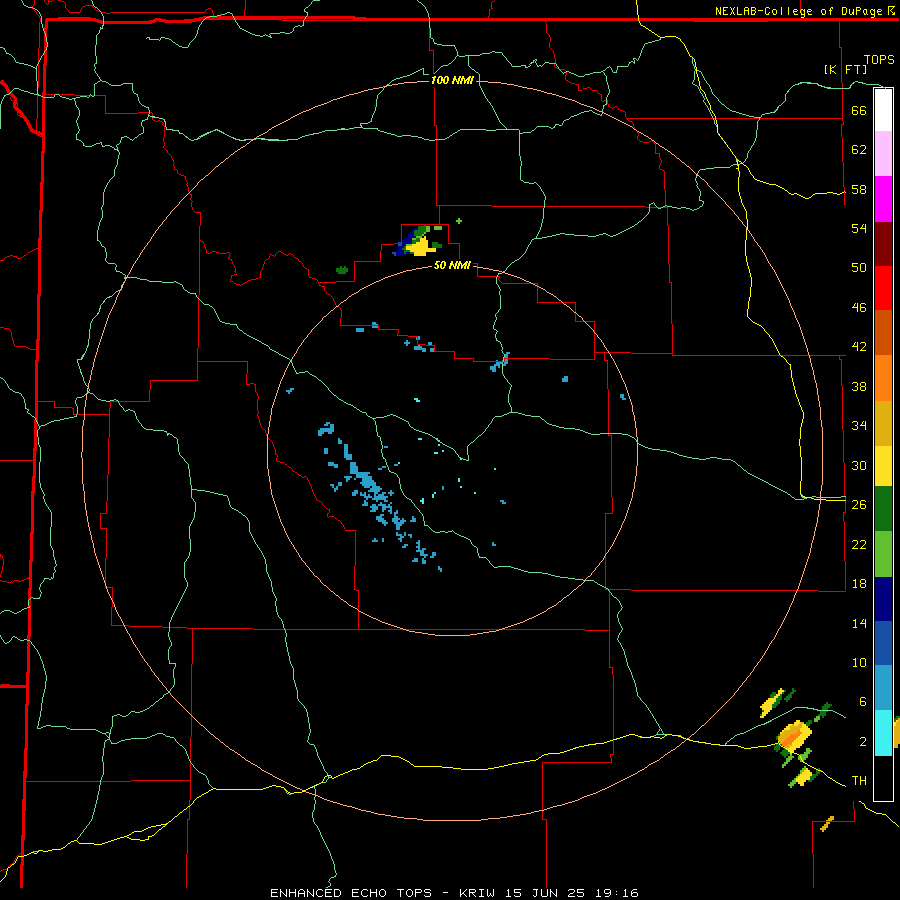This screenshot has height=900, width=900.
Task: Click the legend value 30
Action: coord(859,465)
